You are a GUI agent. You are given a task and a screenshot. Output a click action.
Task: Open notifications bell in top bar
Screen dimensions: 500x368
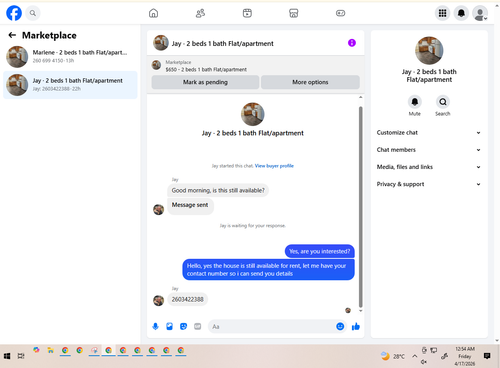tap(461, 13)
